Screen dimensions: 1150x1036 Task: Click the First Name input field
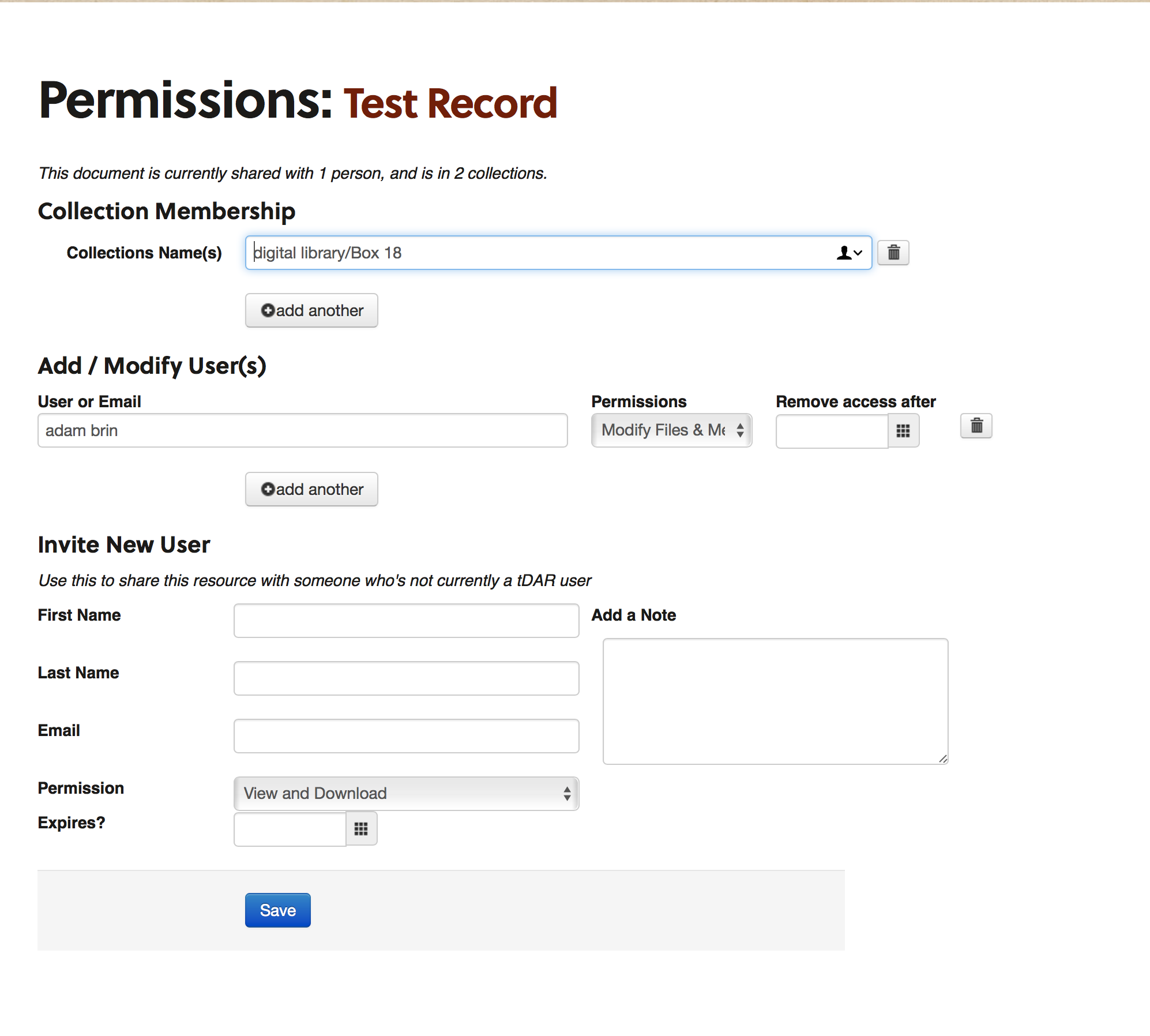pyautogui.click(x=407, y=621)
